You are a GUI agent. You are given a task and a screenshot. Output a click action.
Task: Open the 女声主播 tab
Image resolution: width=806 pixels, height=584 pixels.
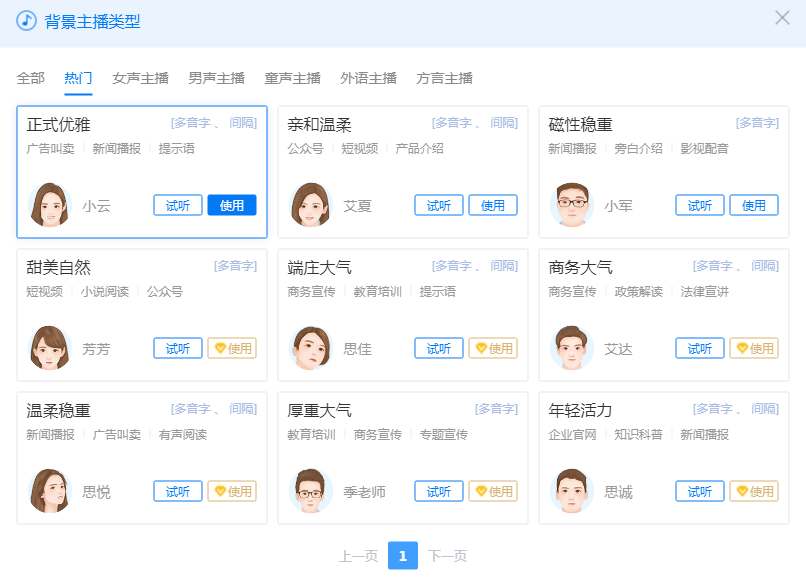pos(140,78)
